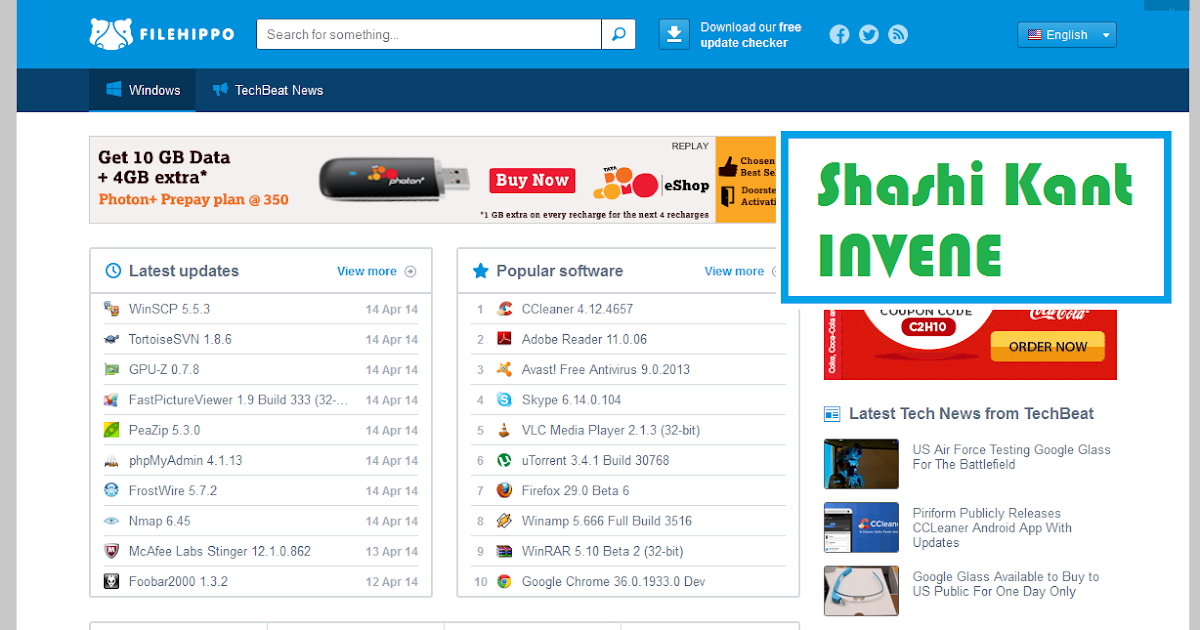Click the FileHippo logo
This screenshot has width=1200, height=630.
coord(161,34)
